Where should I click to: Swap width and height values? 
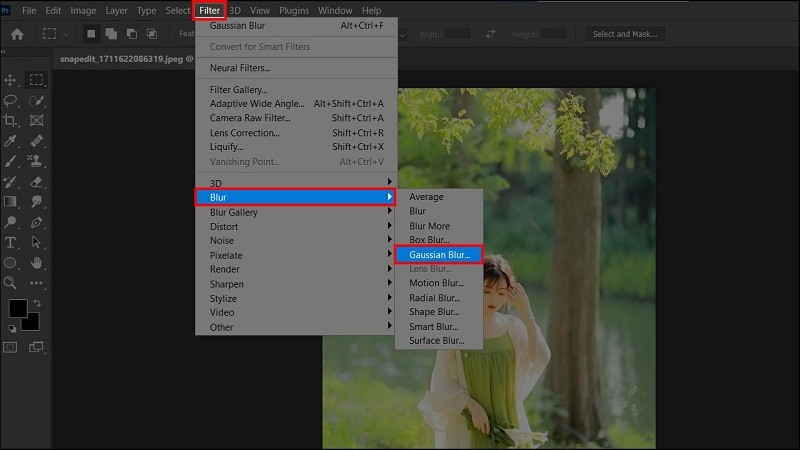click(x=490, y=34)
